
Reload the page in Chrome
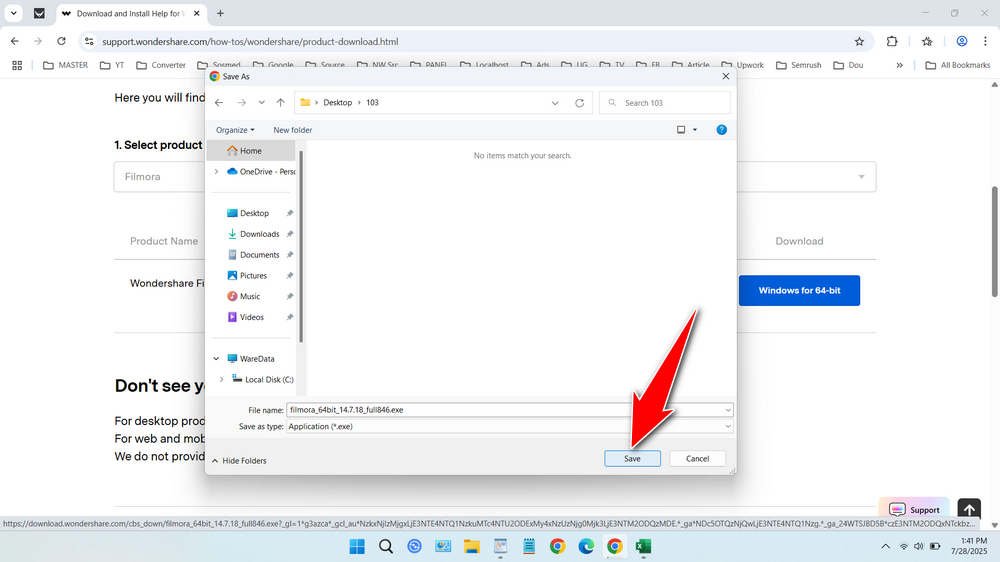pos(61,41)
